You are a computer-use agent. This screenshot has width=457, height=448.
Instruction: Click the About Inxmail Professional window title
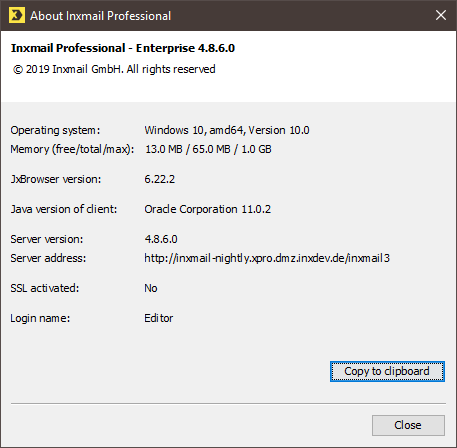point(100,16)
